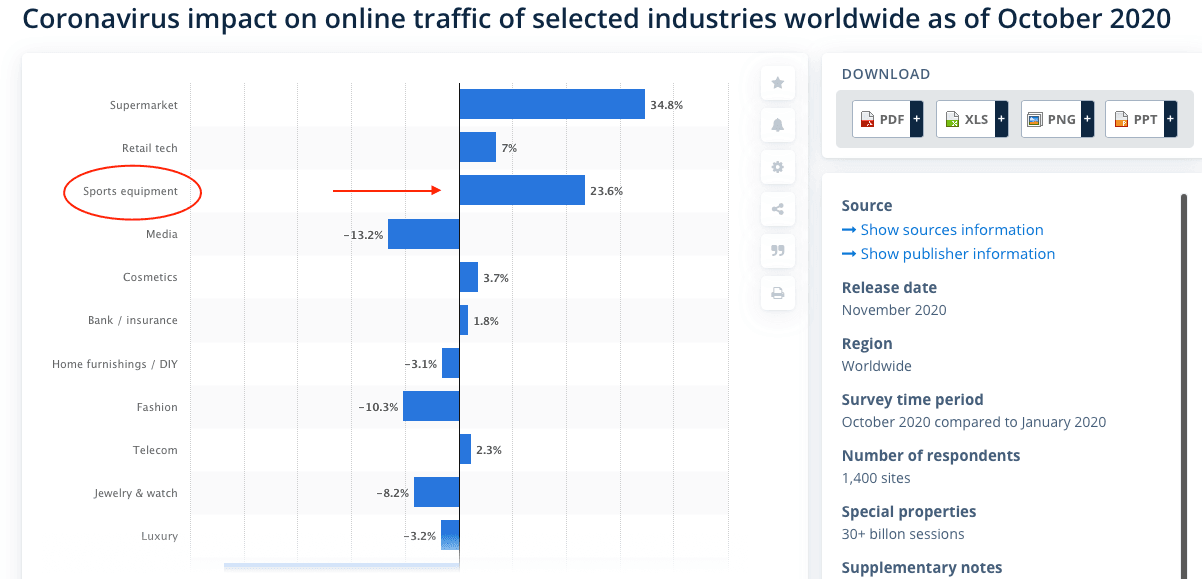This screenshot has height=579, width=1202.
Task: Click the Retail tech 7% bar
Action: pos(478,147)
